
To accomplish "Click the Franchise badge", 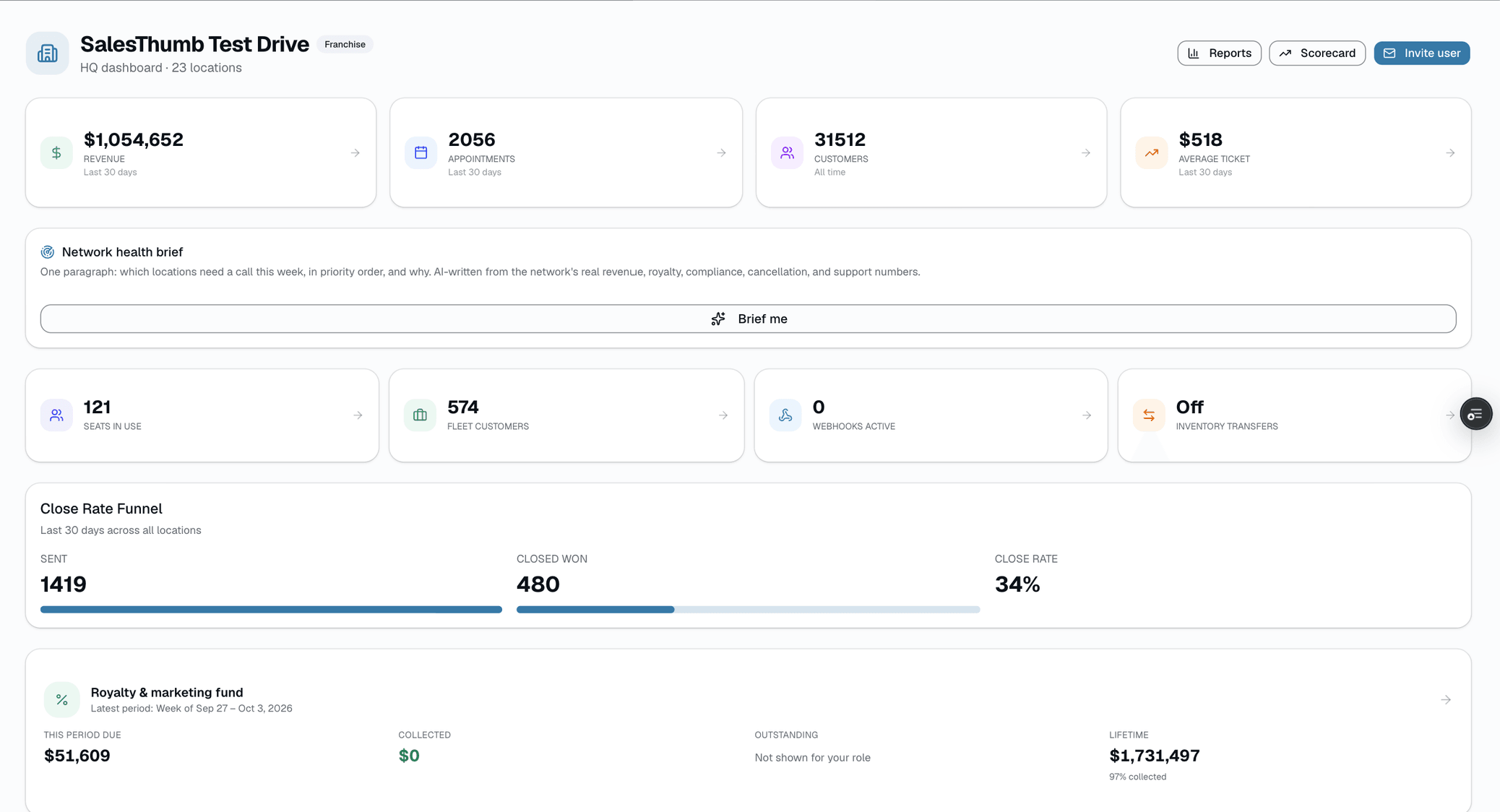I will click(x=345, y=45).
